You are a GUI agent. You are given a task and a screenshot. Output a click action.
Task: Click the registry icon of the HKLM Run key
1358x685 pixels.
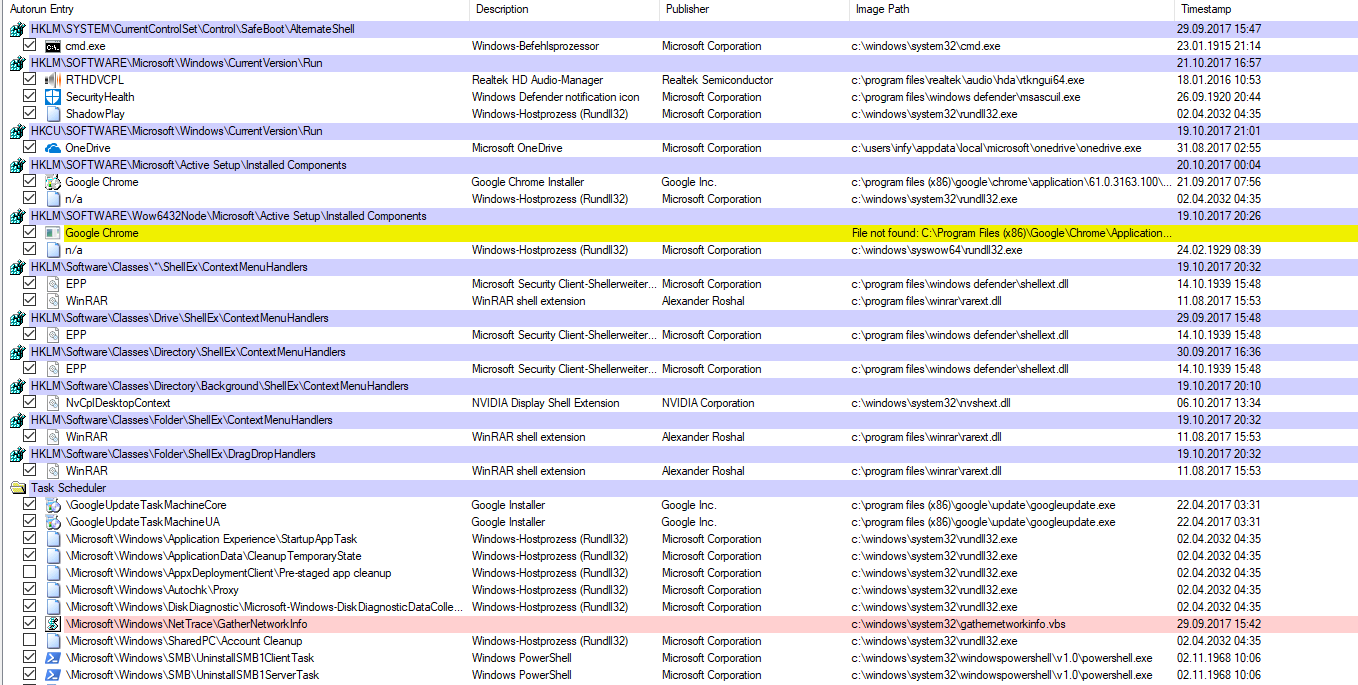tap(17, 63)
